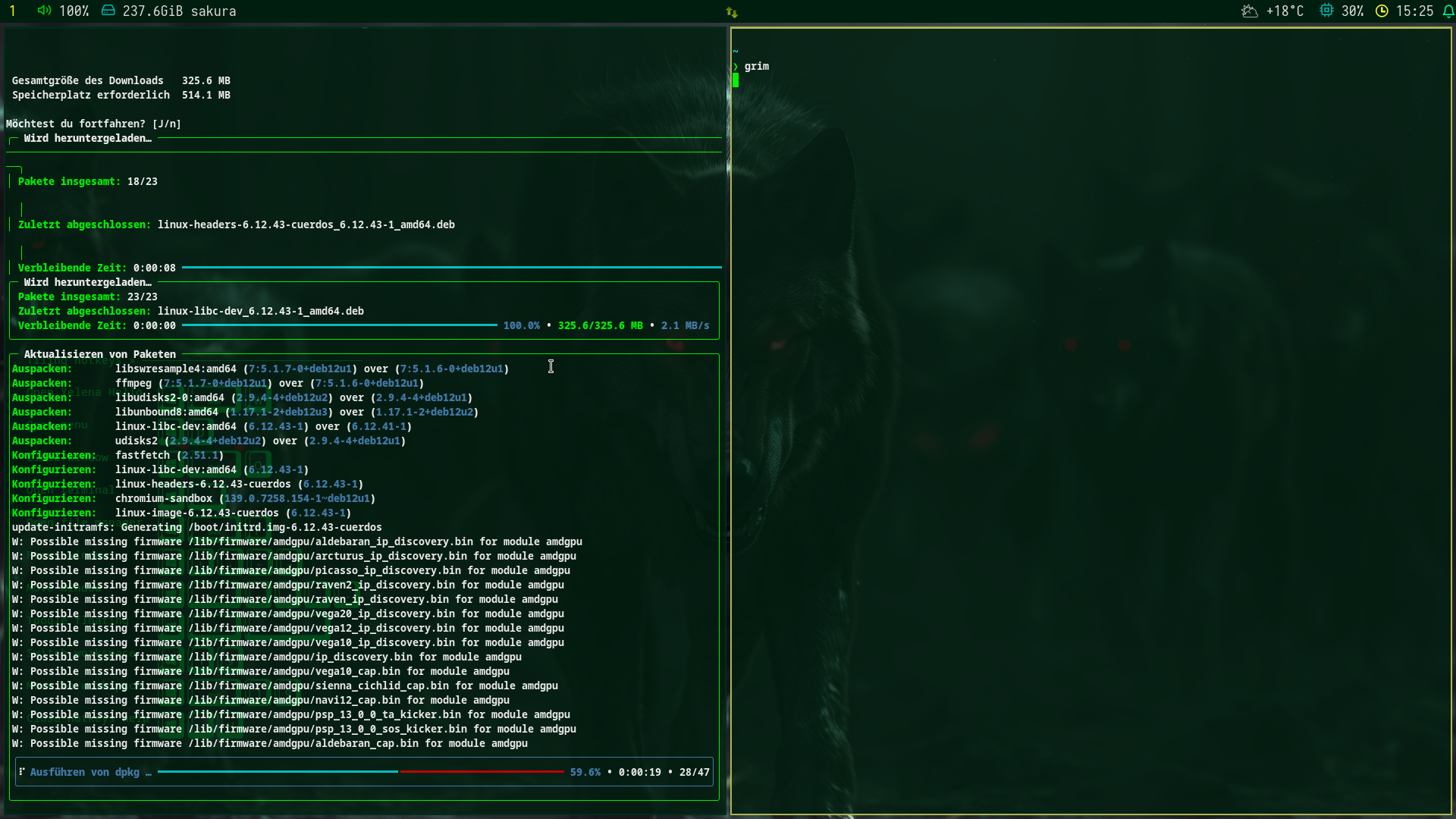Click the 'Möchtest du fortfahren? [J/n]' prompt line
1456x819 pixels.
[93, 124]
